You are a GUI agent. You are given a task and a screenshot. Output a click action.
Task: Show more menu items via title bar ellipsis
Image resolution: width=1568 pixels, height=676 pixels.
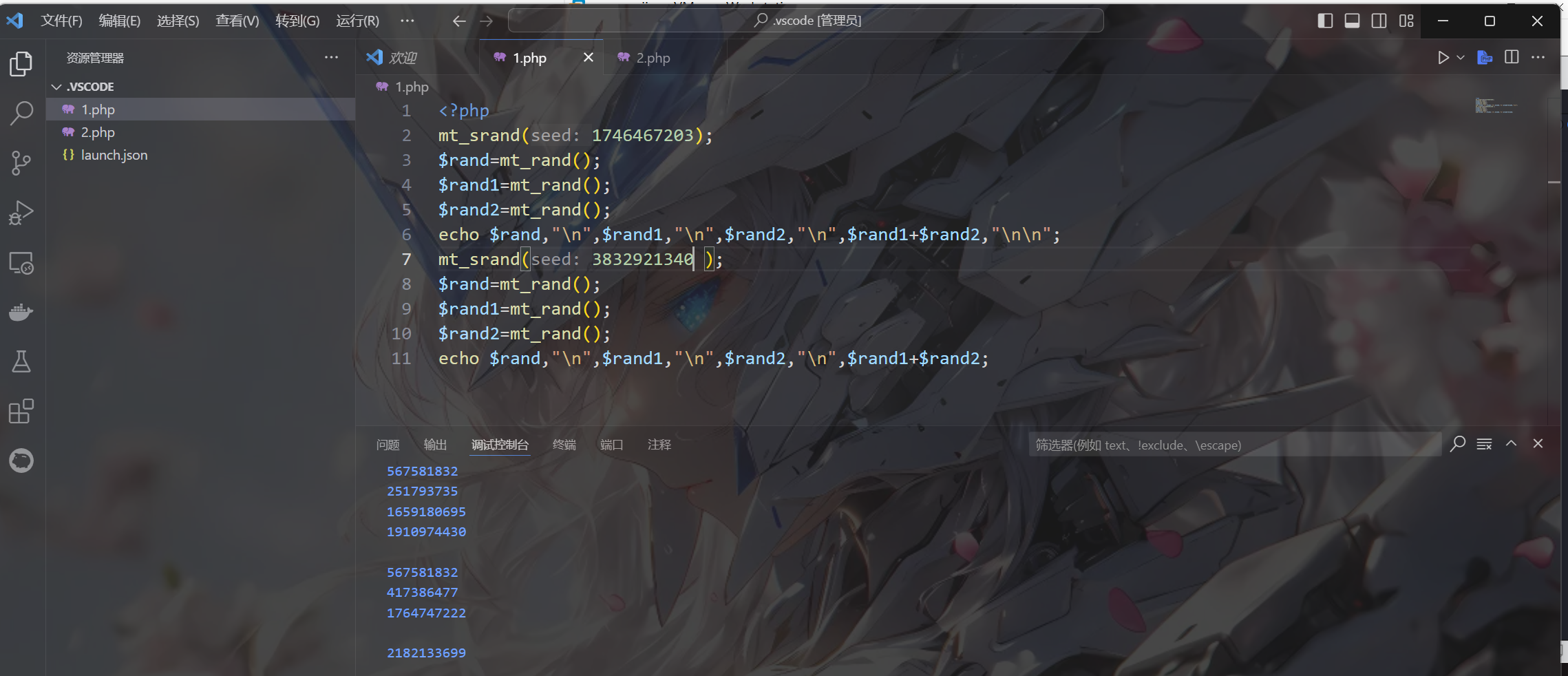(x=407, y=21)
